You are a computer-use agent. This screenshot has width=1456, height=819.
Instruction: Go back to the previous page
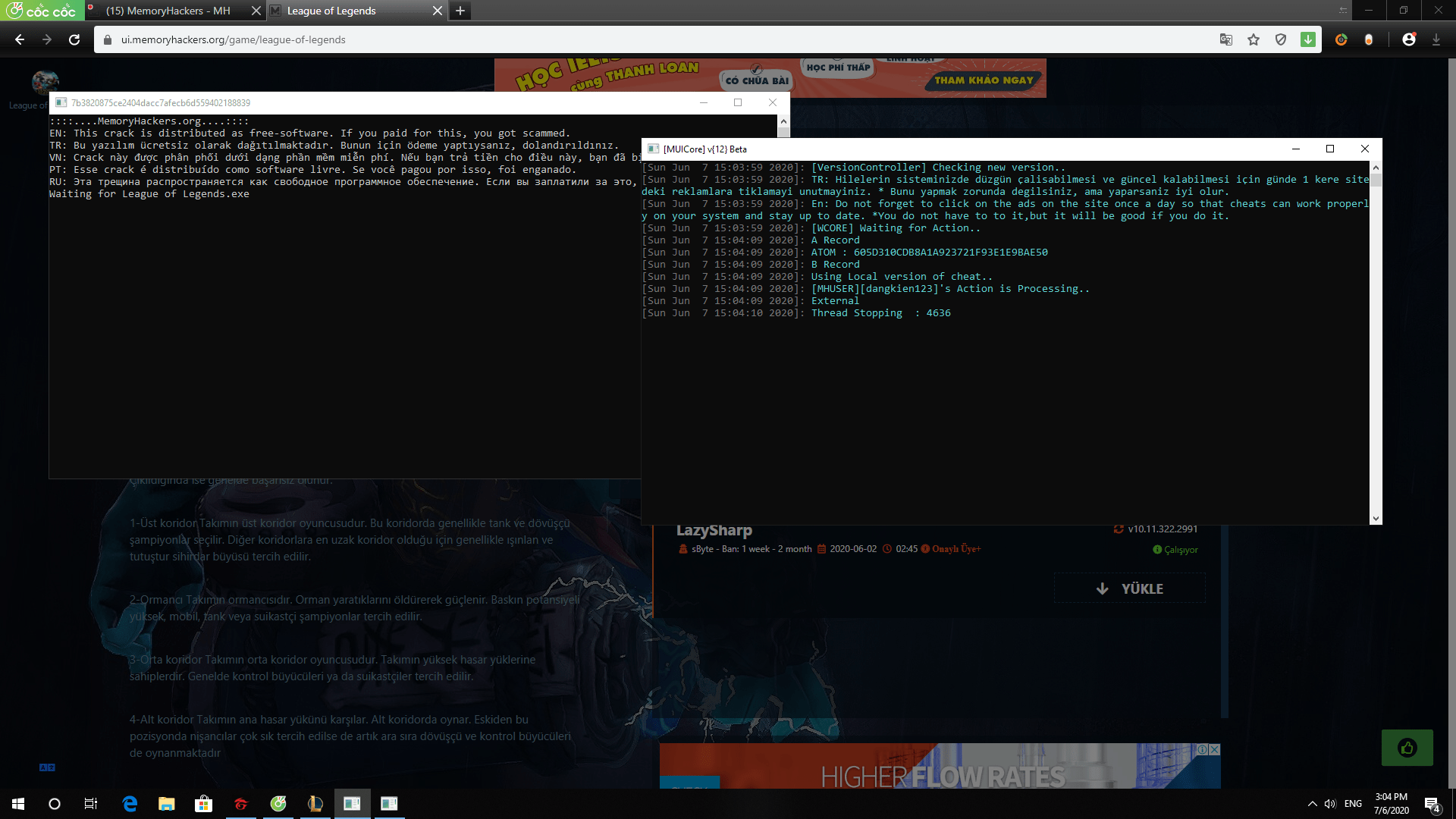coord(20,39)
